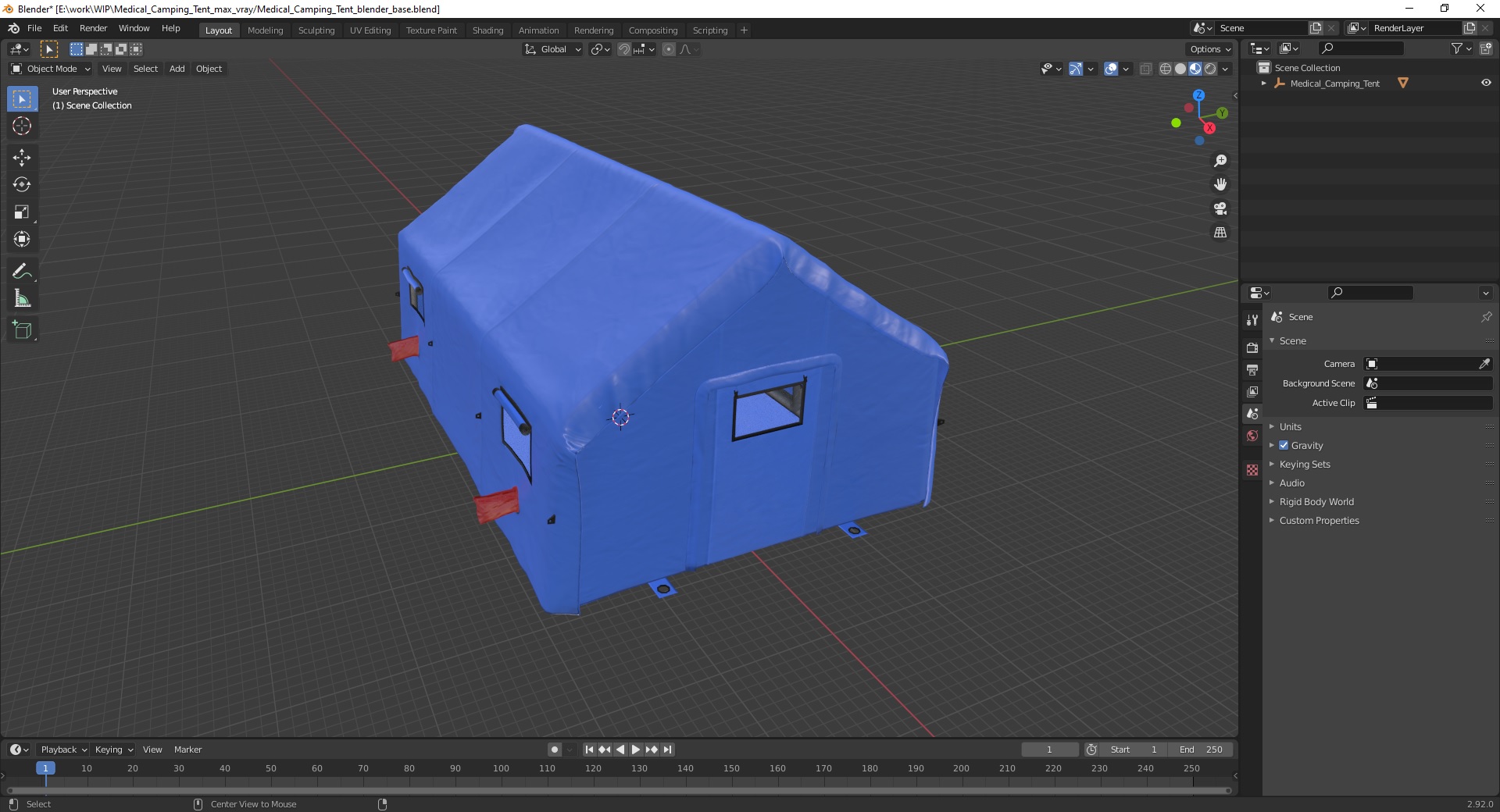Toggle wireframe viewport shading
This screenshot has height=812, width=1500.
point(1166,69)
